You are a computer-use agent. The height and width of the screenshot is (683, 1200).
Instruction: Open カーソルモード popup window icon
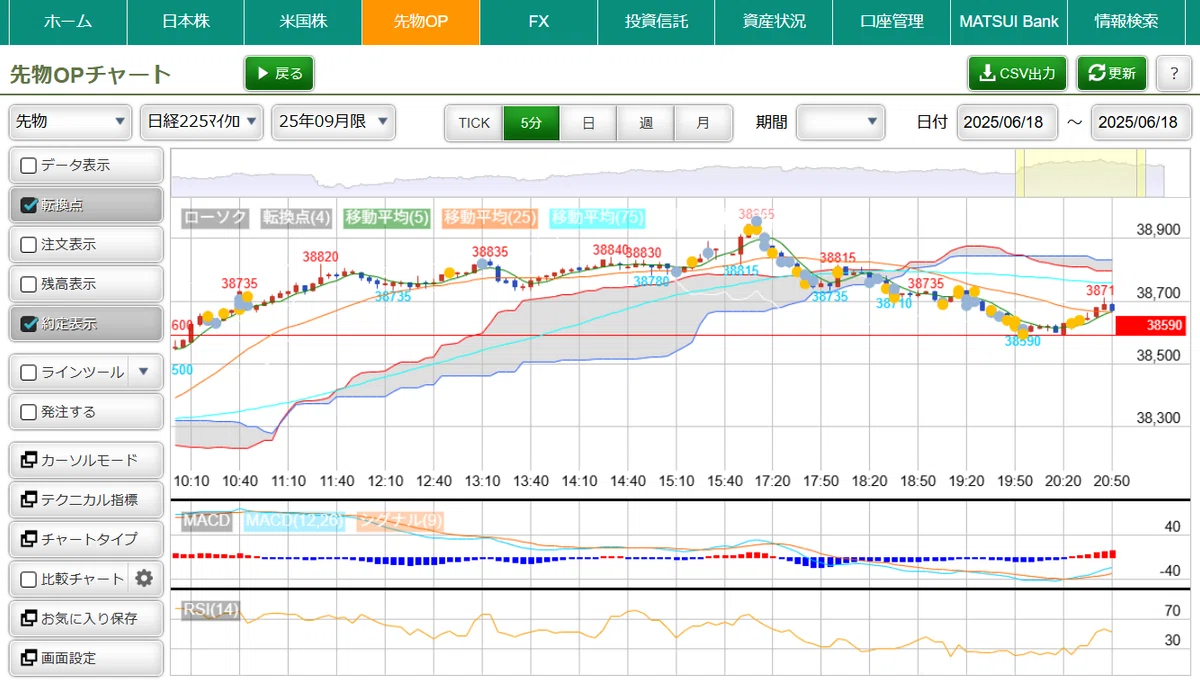tap(28, 460)
